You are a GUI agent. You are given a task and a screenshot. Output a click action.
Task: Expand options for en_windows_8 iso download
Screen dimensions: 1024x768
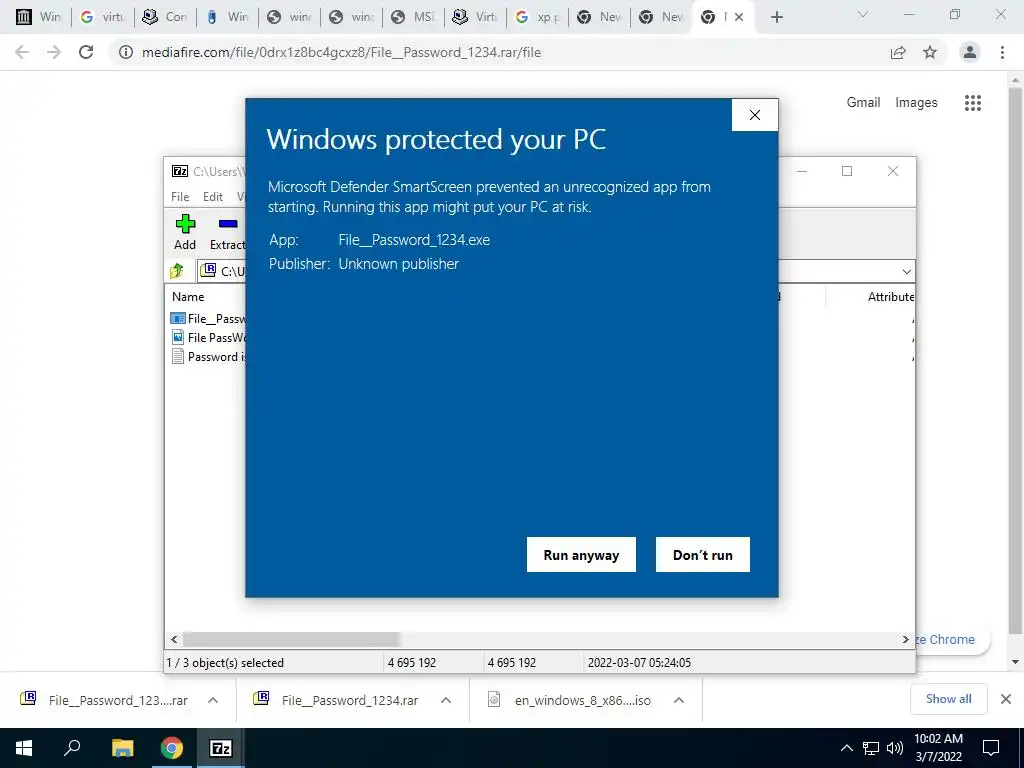point(679,700)
